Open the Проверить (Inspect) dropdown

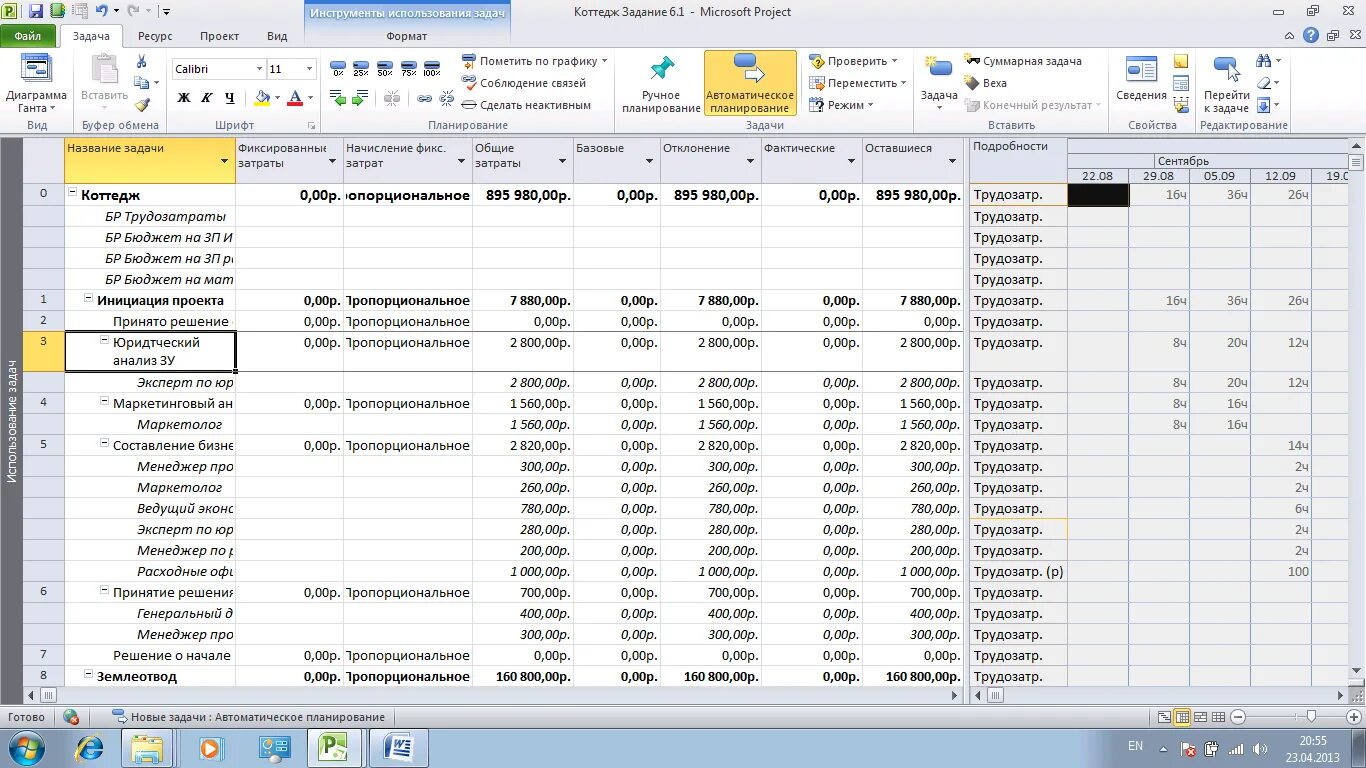coord(894,61)
